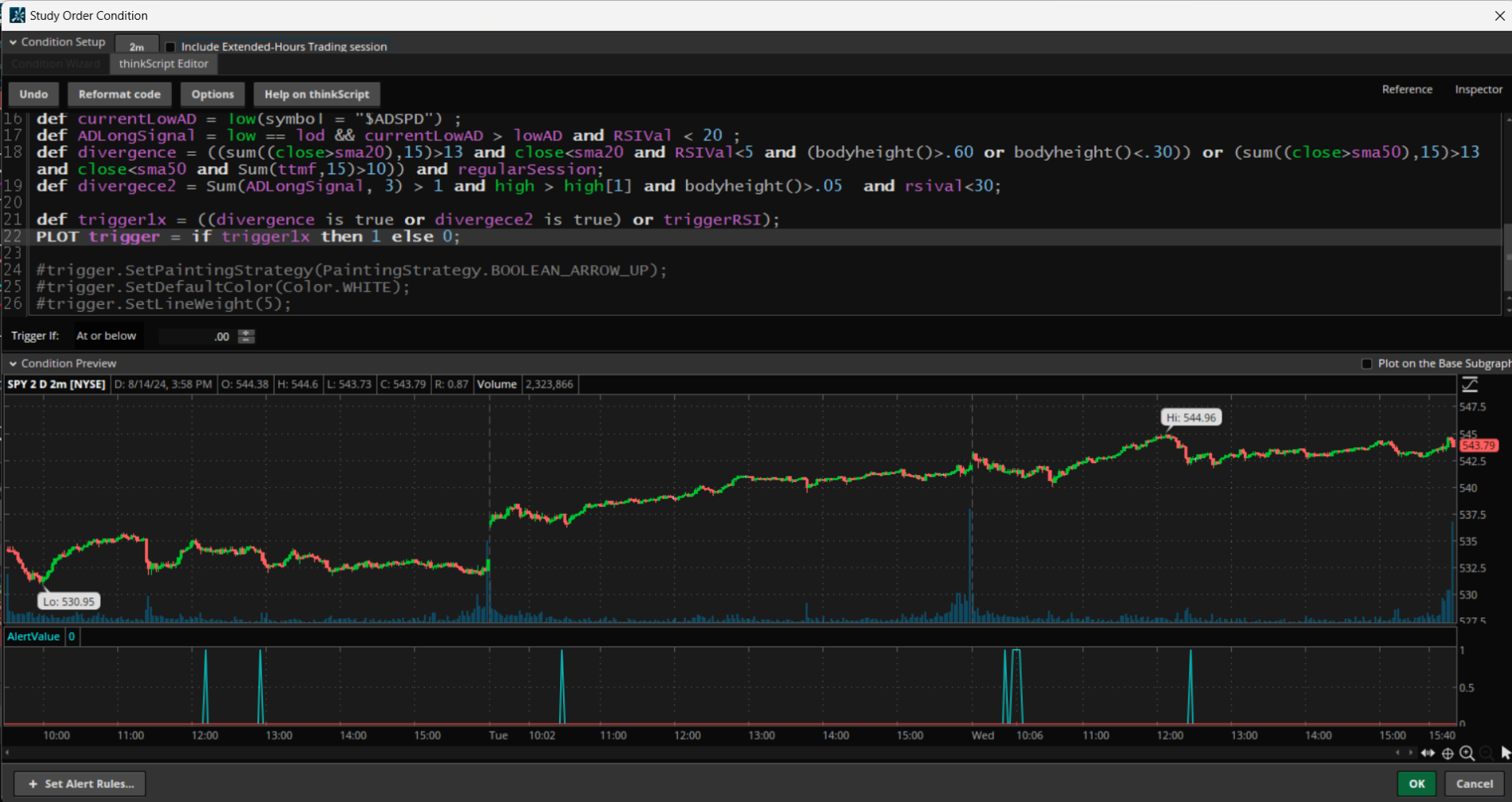
Task: Click the 'Wed' date marker on time axis
Action: [x=982, y=735]
